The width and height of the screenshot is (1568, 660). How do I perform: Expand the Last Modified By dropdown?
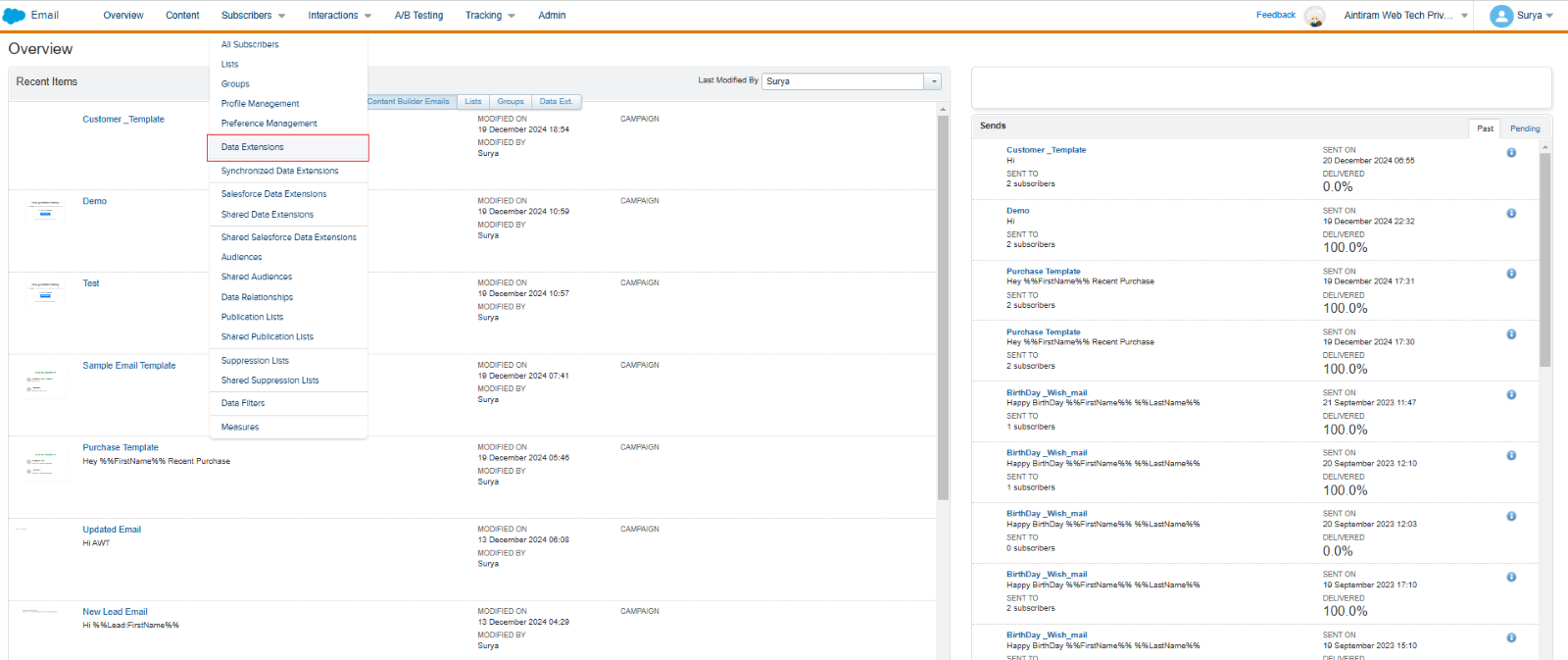(x=934, y=81)
